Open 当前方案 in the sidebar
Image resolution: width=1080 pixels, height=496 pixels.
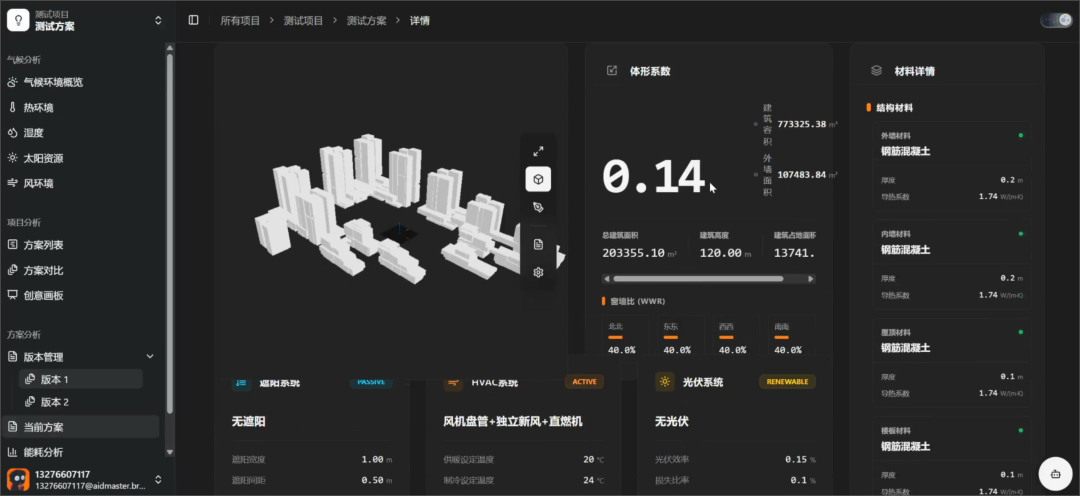pyautogui.click(x=80, y=426)
